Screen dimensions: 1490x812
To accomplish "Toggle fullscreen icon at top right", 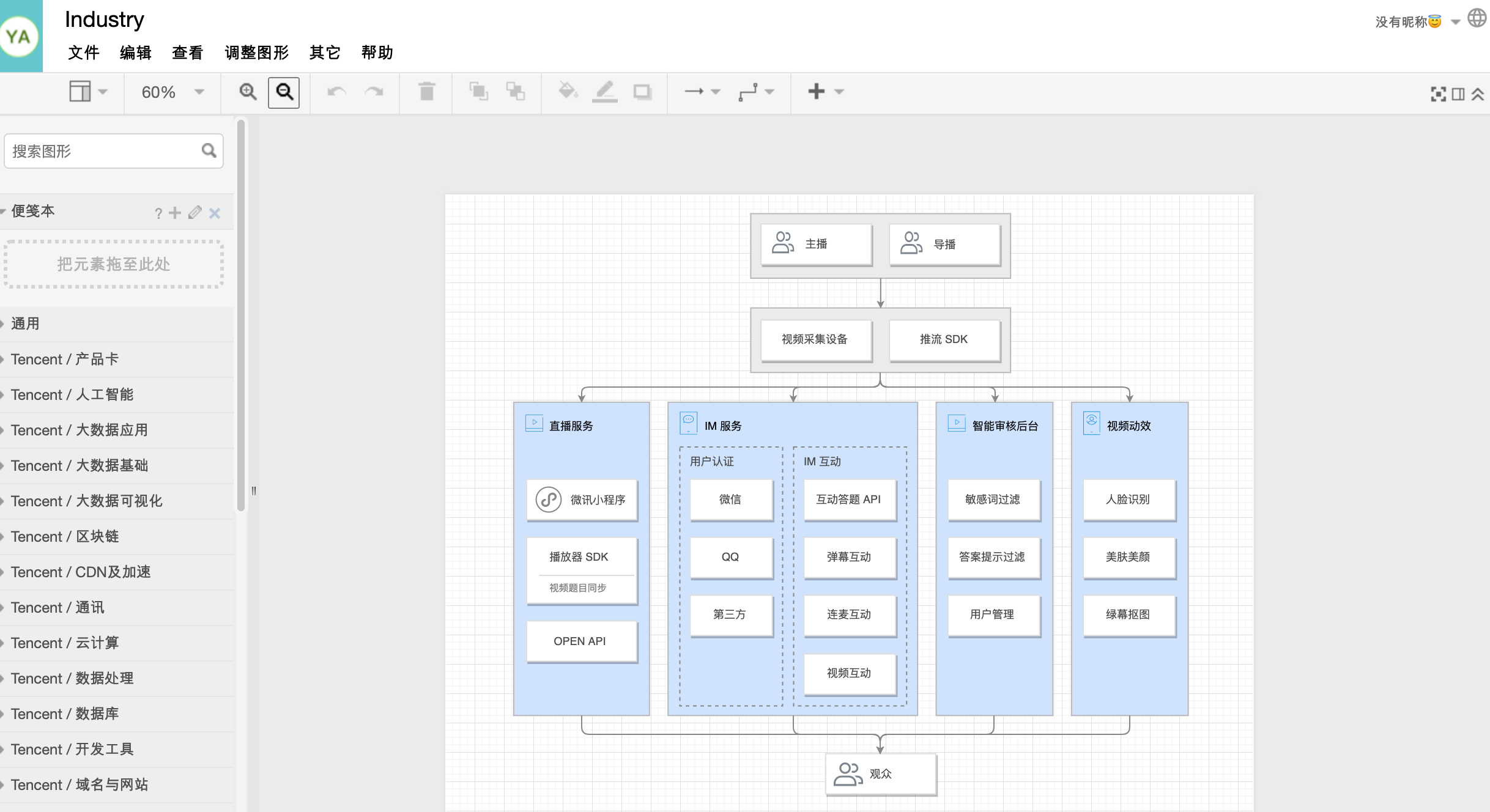I will click(1439, 94).
